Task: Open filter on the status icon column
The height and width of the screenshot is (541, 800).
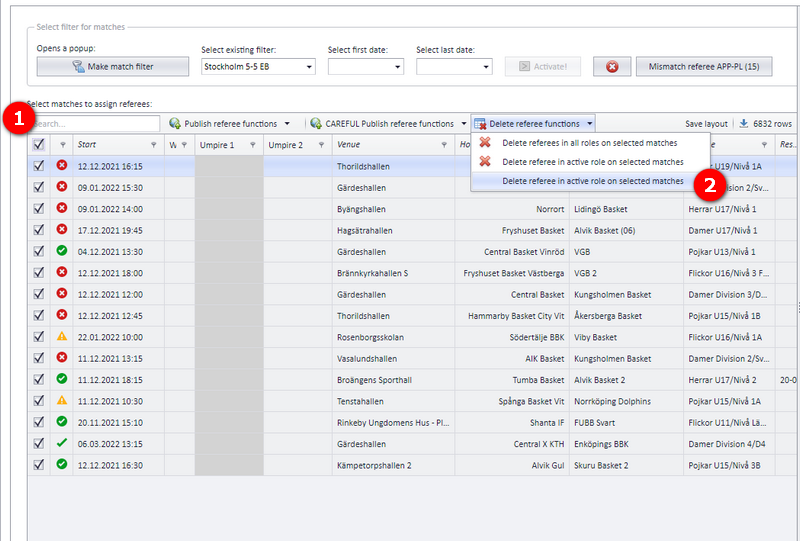Action: point(62,145)
